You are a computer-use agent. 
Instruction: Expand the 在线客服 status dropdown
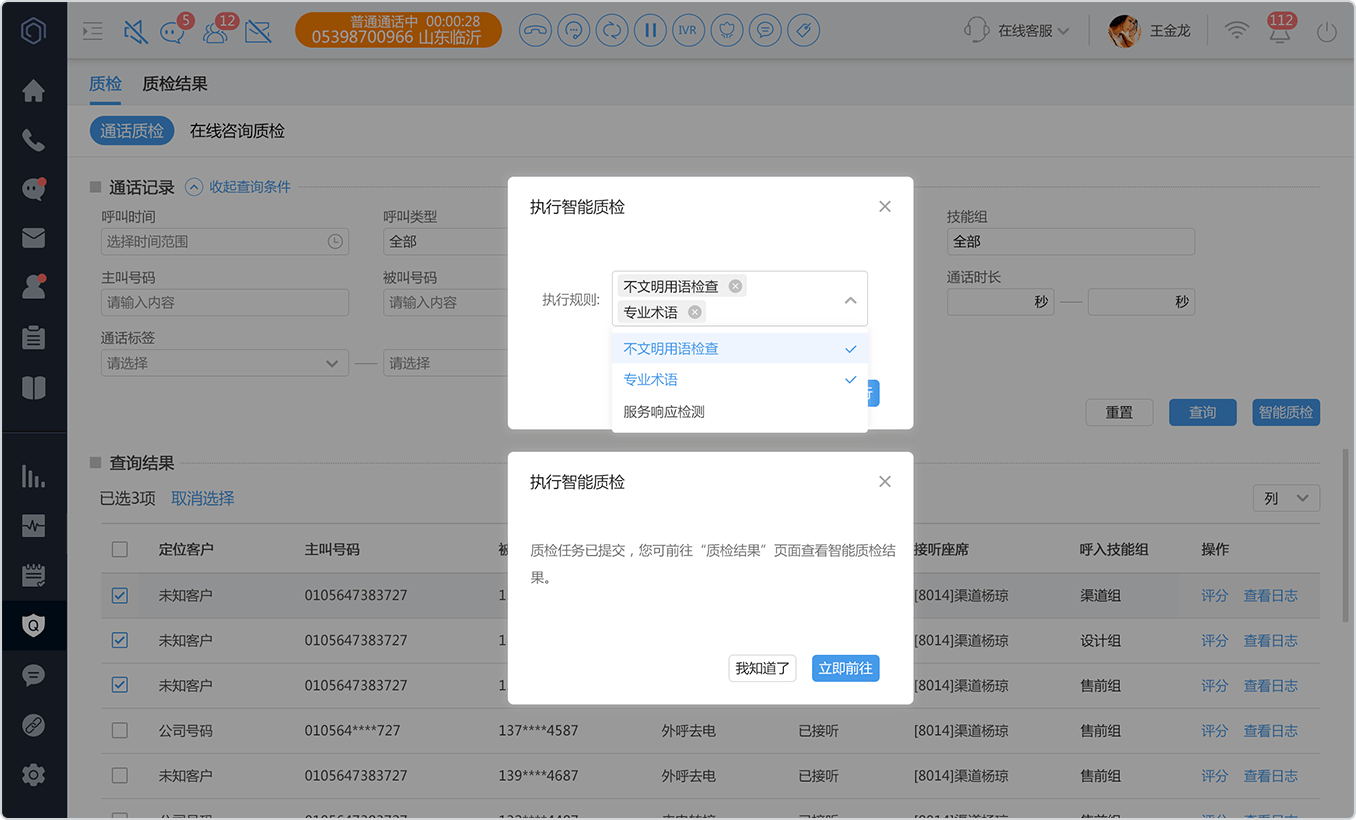click(1017, 31)
